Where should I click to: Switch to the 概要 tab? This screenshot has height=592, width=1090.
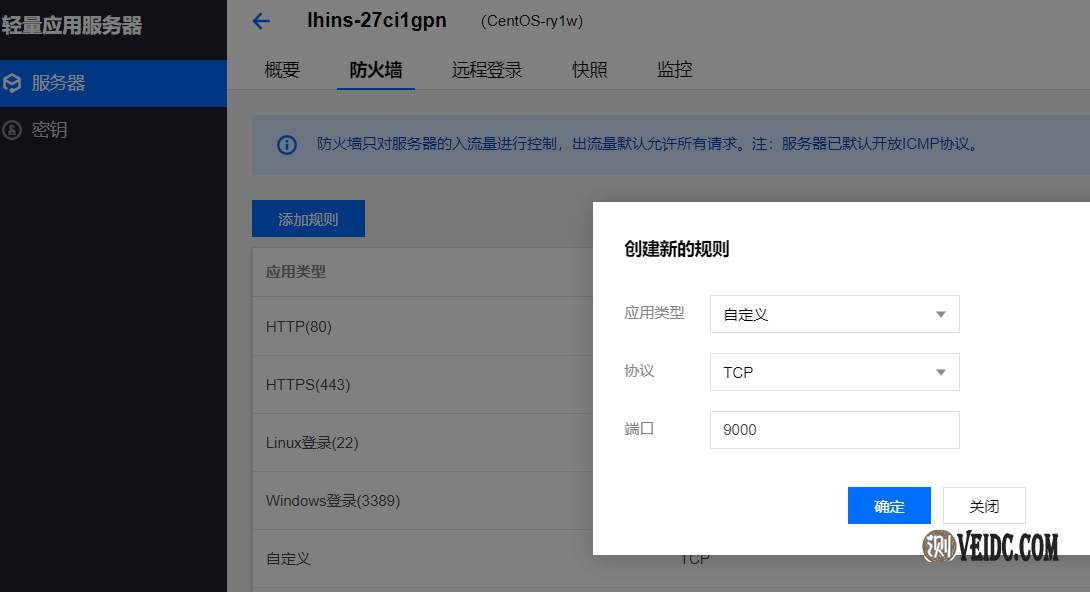pyautogui.click(x=282, y=70)
